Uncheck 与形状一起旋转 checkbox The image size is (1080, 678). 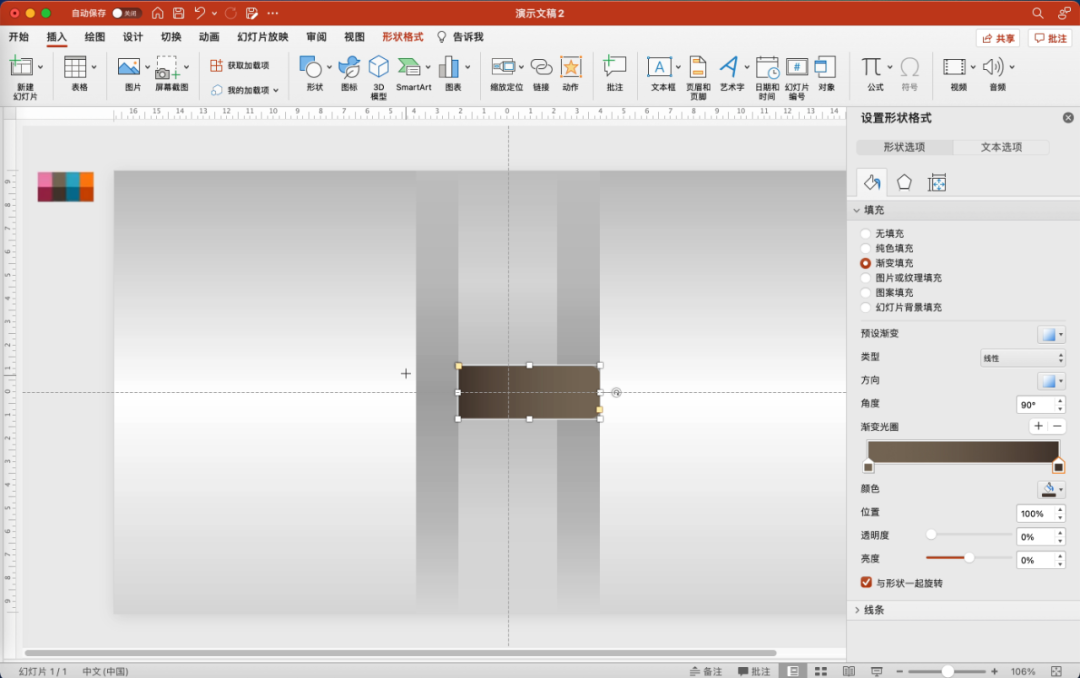coord(866,582)
